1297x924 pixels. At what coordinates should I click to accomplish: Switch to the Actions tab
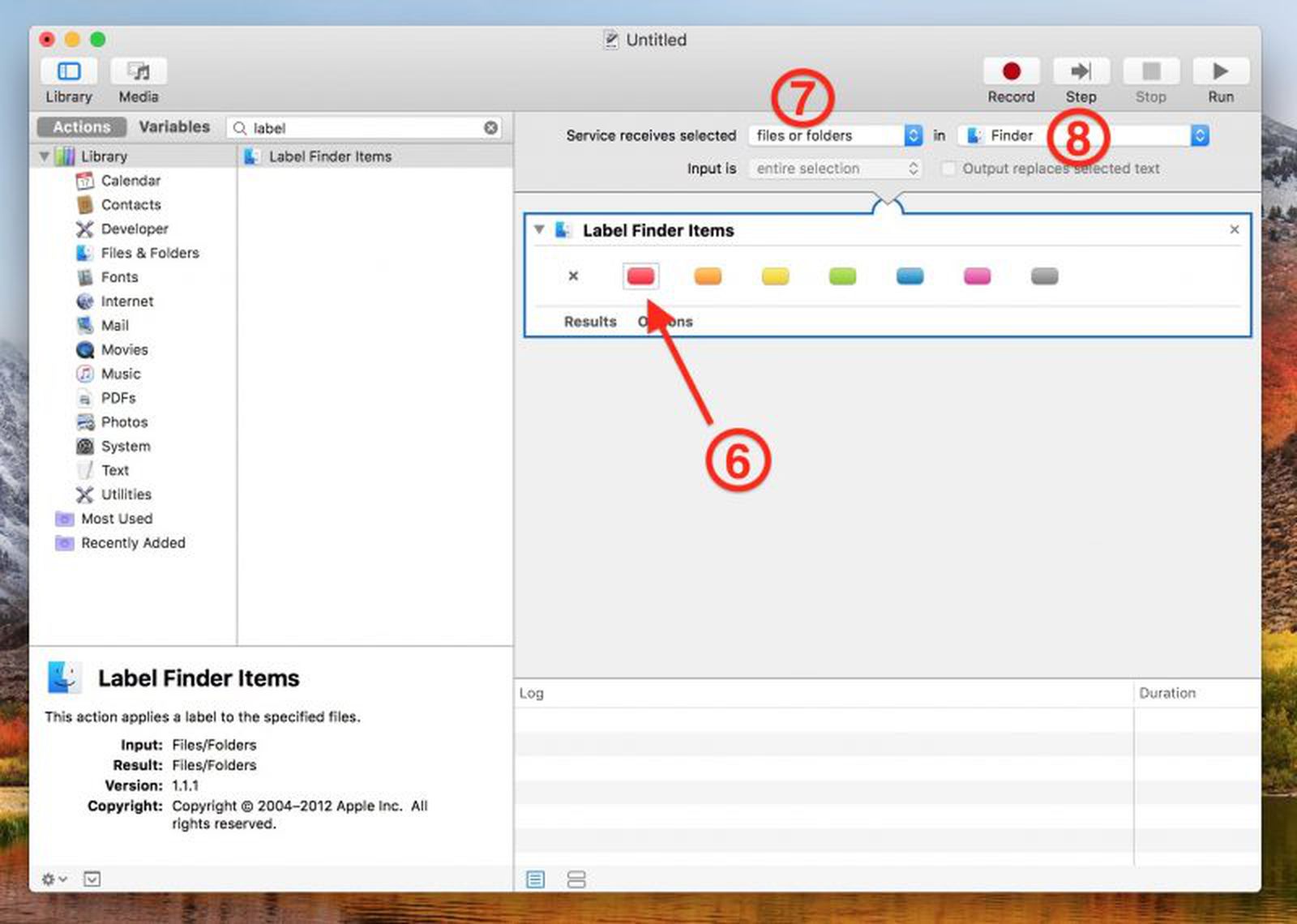(80, 126)
